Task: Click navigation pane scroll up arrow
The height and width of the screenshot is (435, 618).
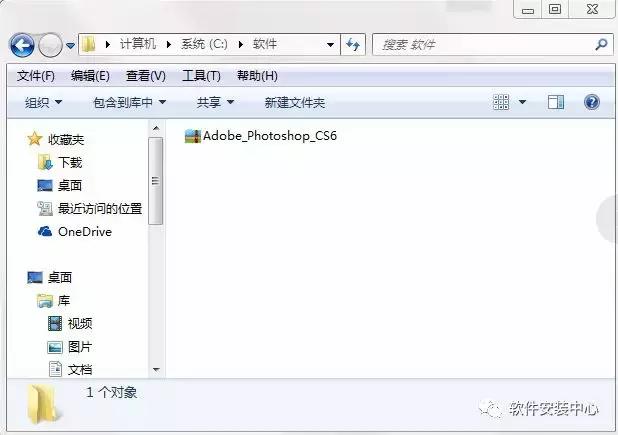Action: pos(156,128)
